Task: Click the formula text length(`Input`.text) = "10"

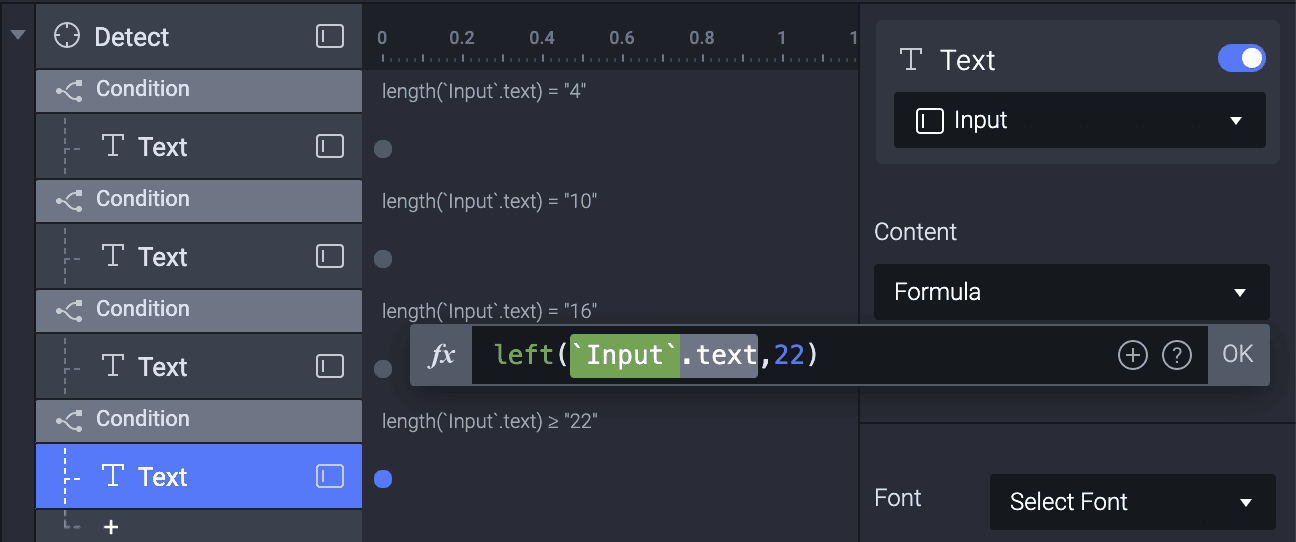Action: (x=490, y=201)
